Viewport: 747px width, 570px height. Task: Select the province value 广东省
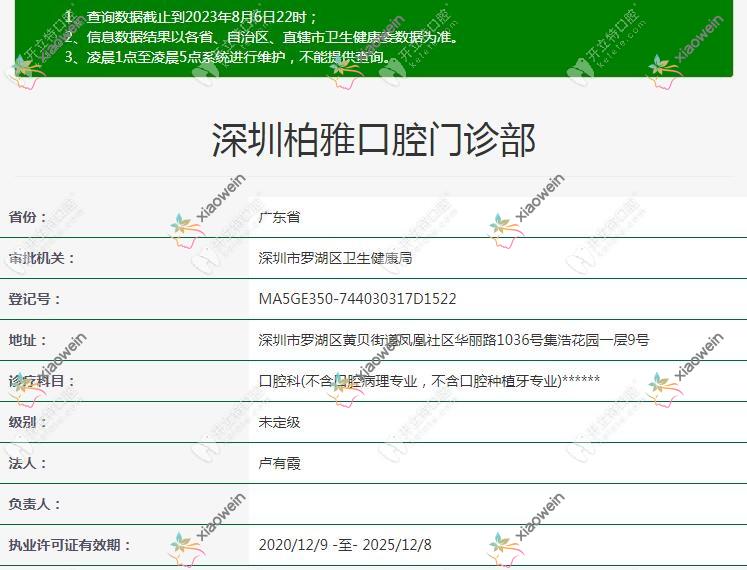coord(279,217)
